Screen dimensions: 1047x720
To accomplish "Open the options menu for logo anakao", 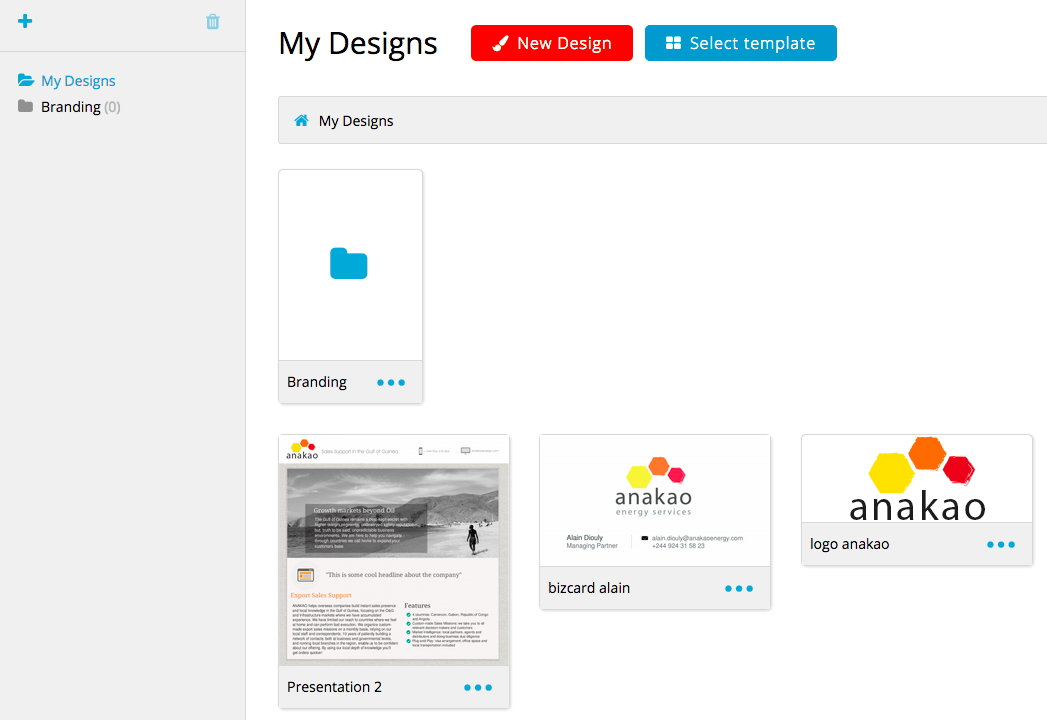I will (1000, 544).
